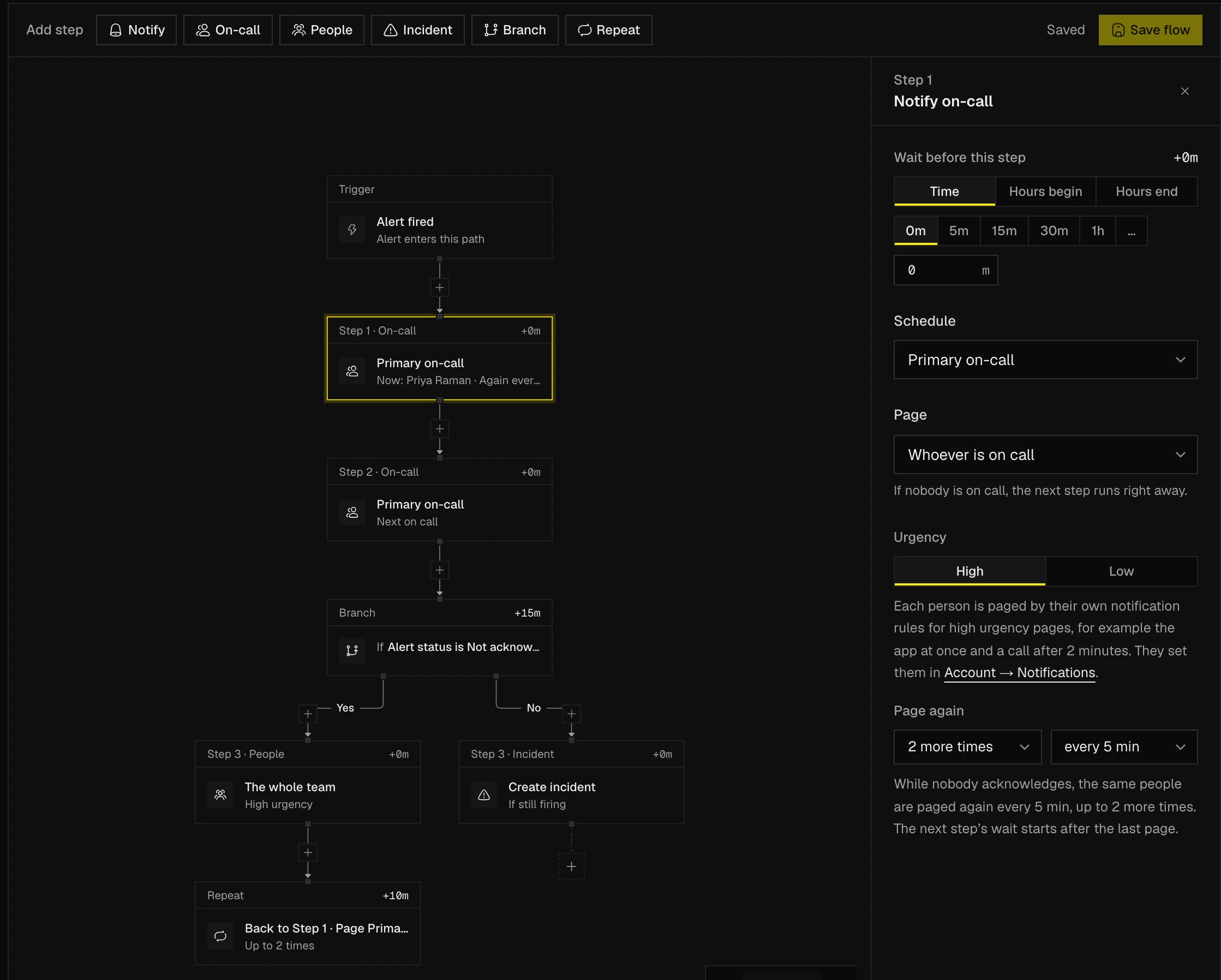Click the loop icon in Repeat node

coord(220,936)
